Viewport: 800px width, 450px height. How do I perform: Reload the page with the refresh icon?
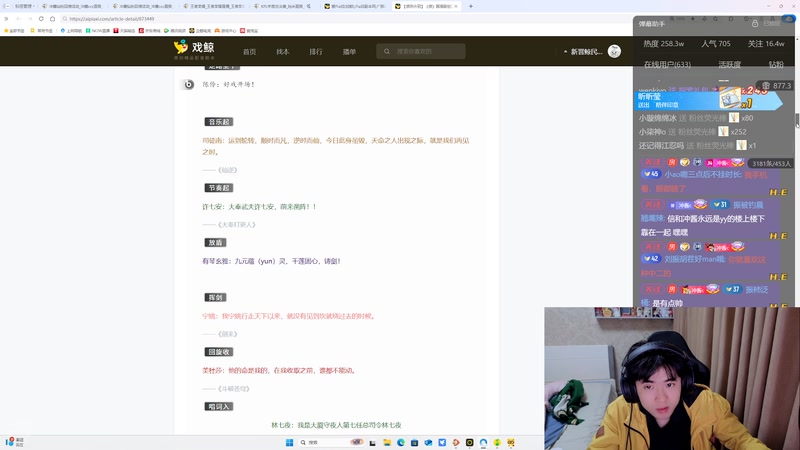(x=41, y=19)
